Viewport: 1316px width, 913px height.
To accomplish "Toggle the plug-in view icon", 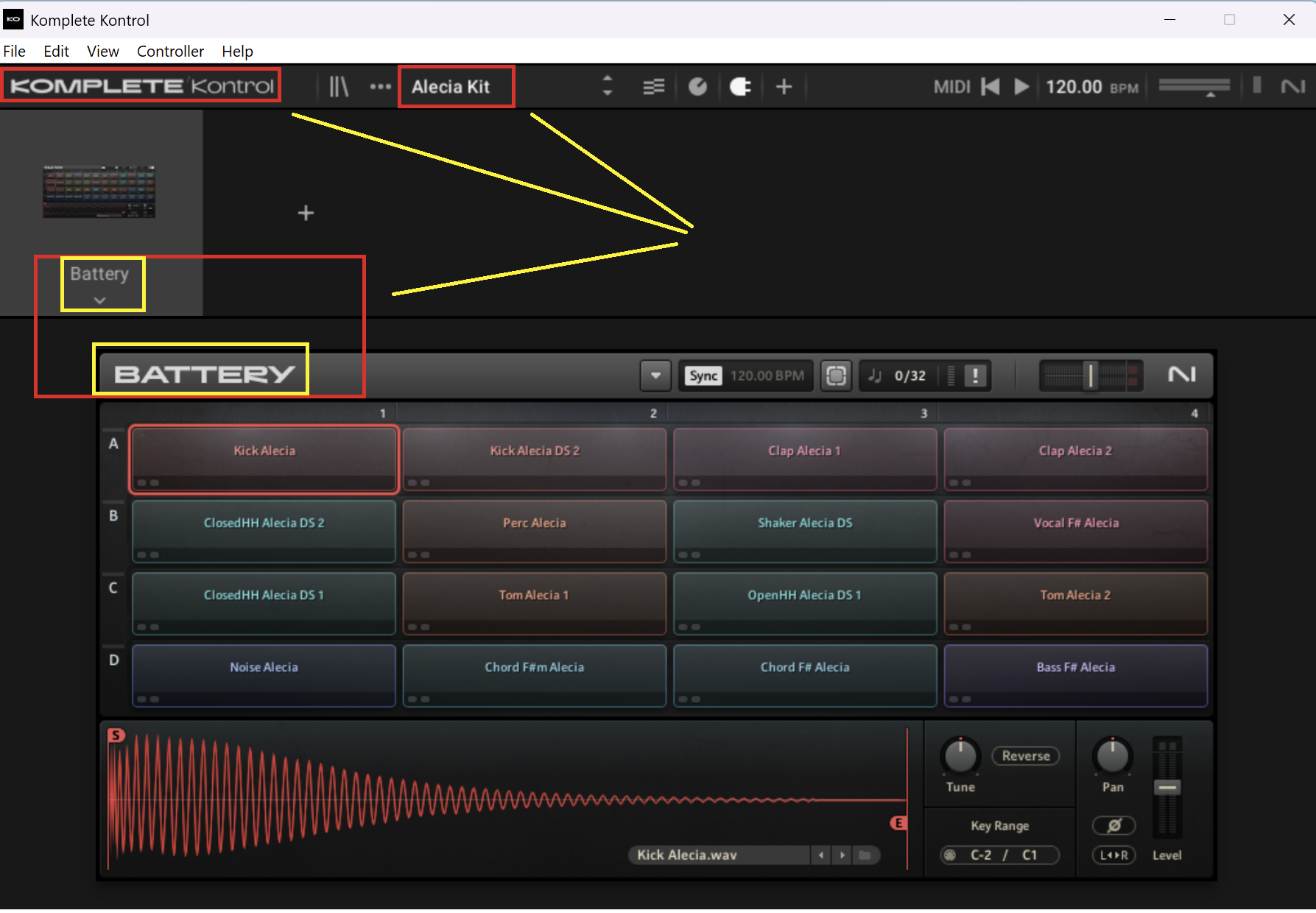I will click(x=740, y=87).
